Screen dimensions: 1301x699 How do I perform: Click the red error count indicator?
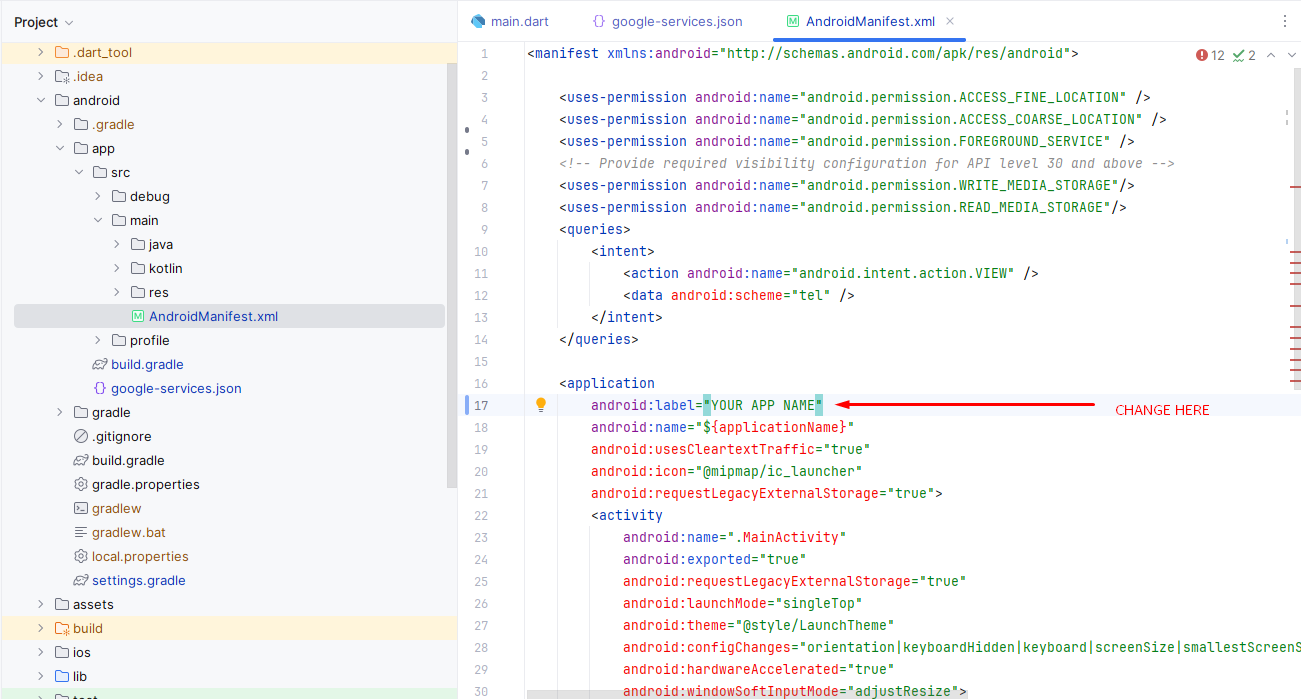point(1210,55)
